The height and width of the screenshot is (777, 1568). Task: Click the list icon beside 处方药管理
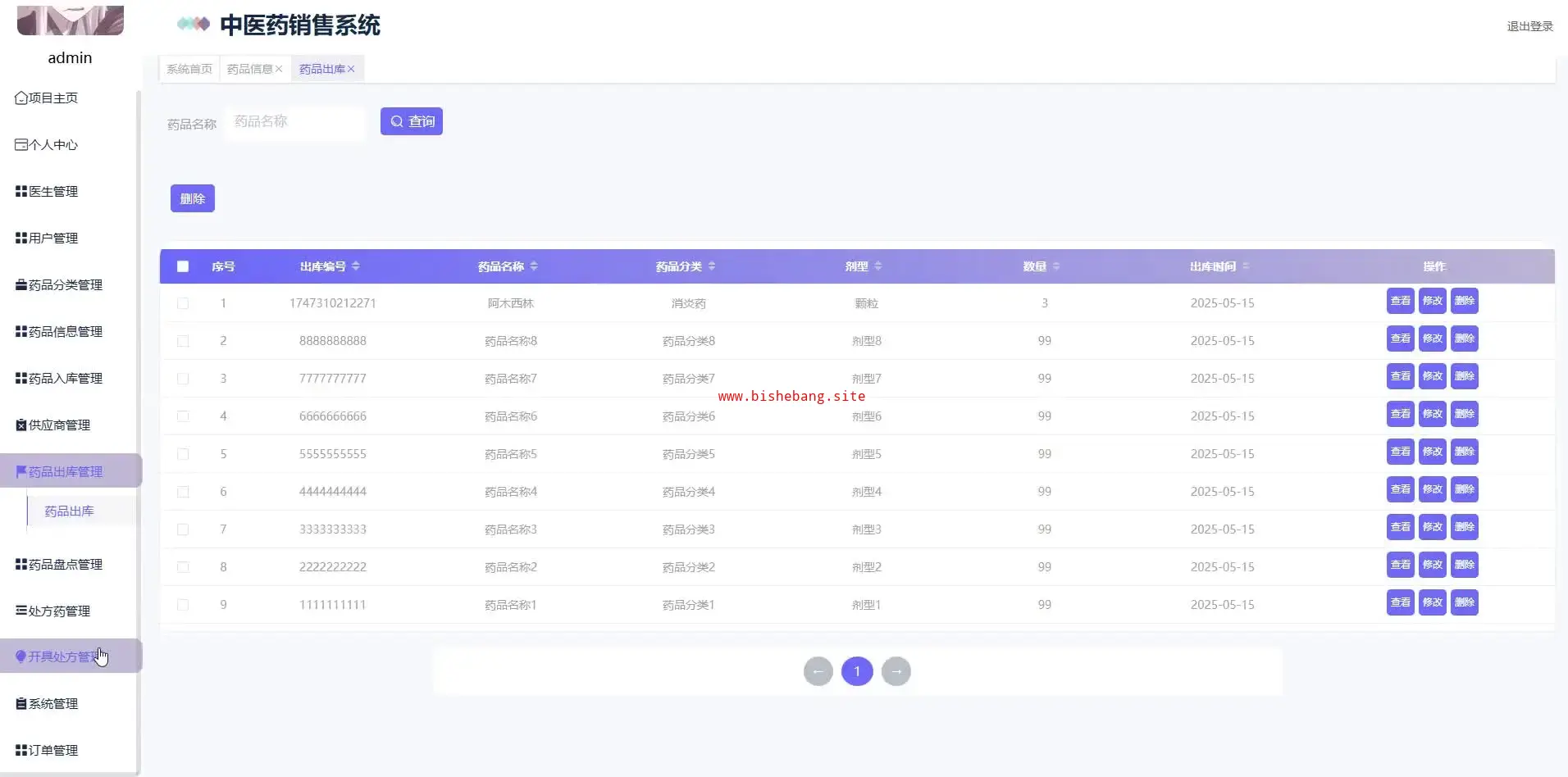21,611
